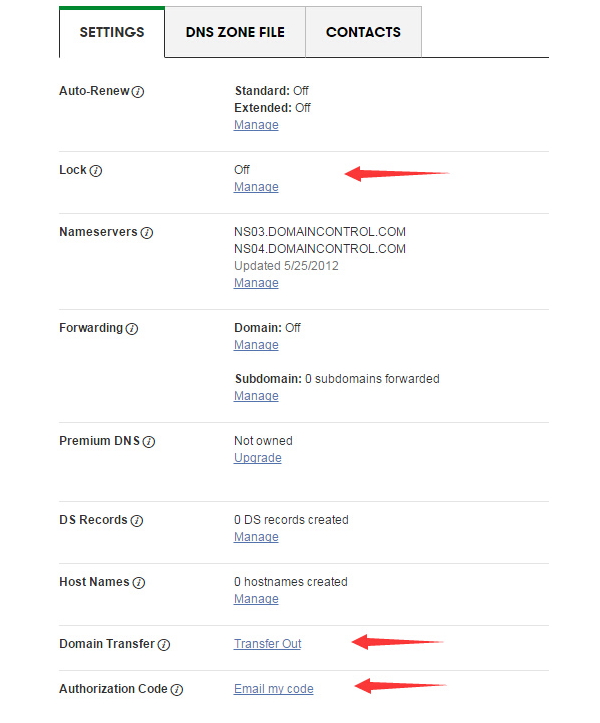Click the DS Records info icon

point(137,521)
